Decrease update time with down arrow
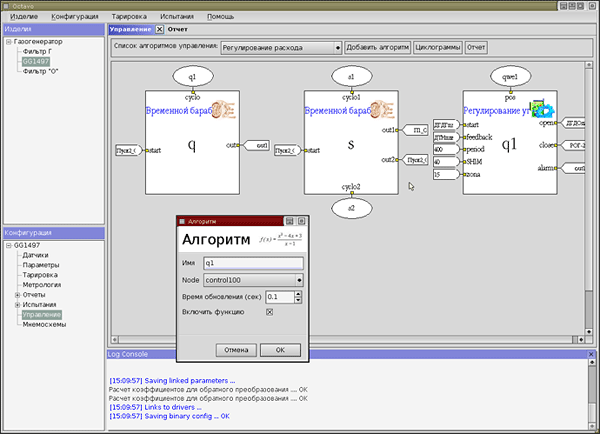Viewport: 600px width, 434px height. click(x=298, y=300)
